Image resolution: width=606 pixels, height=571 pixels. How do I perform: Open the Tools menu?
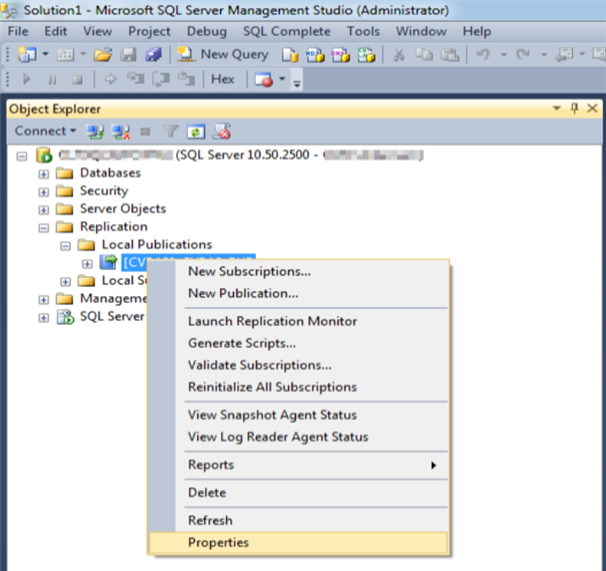coord(363,31)
